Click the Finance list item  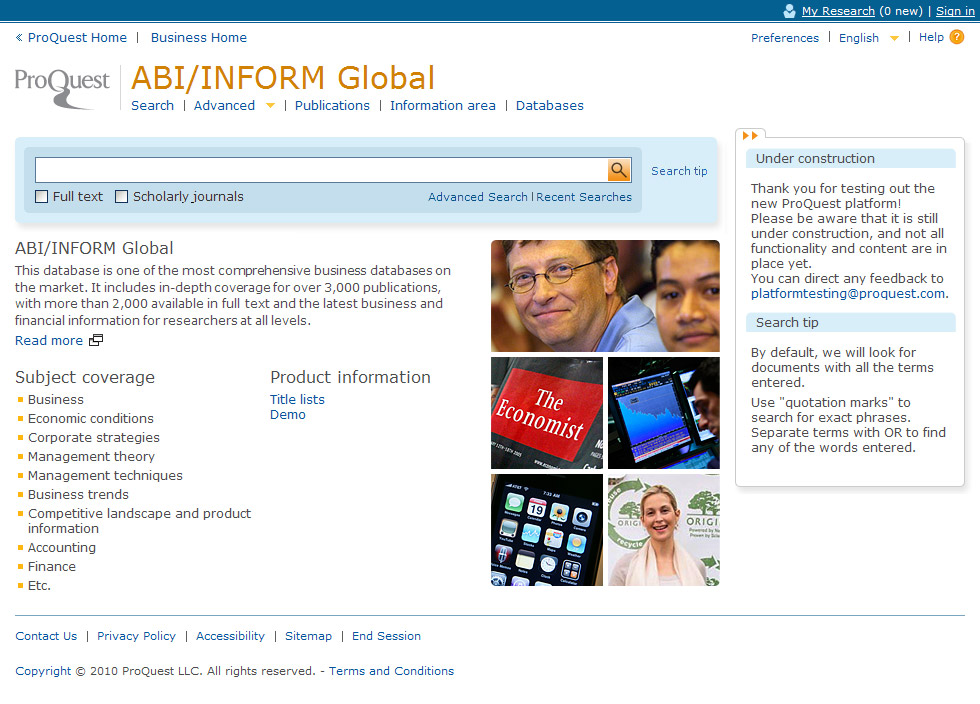pyautogui.click(x=52, y=566)
